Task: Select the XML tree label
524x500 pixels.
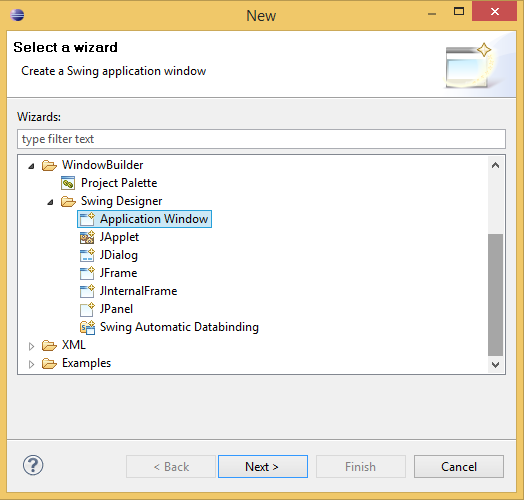Action: 74,346
